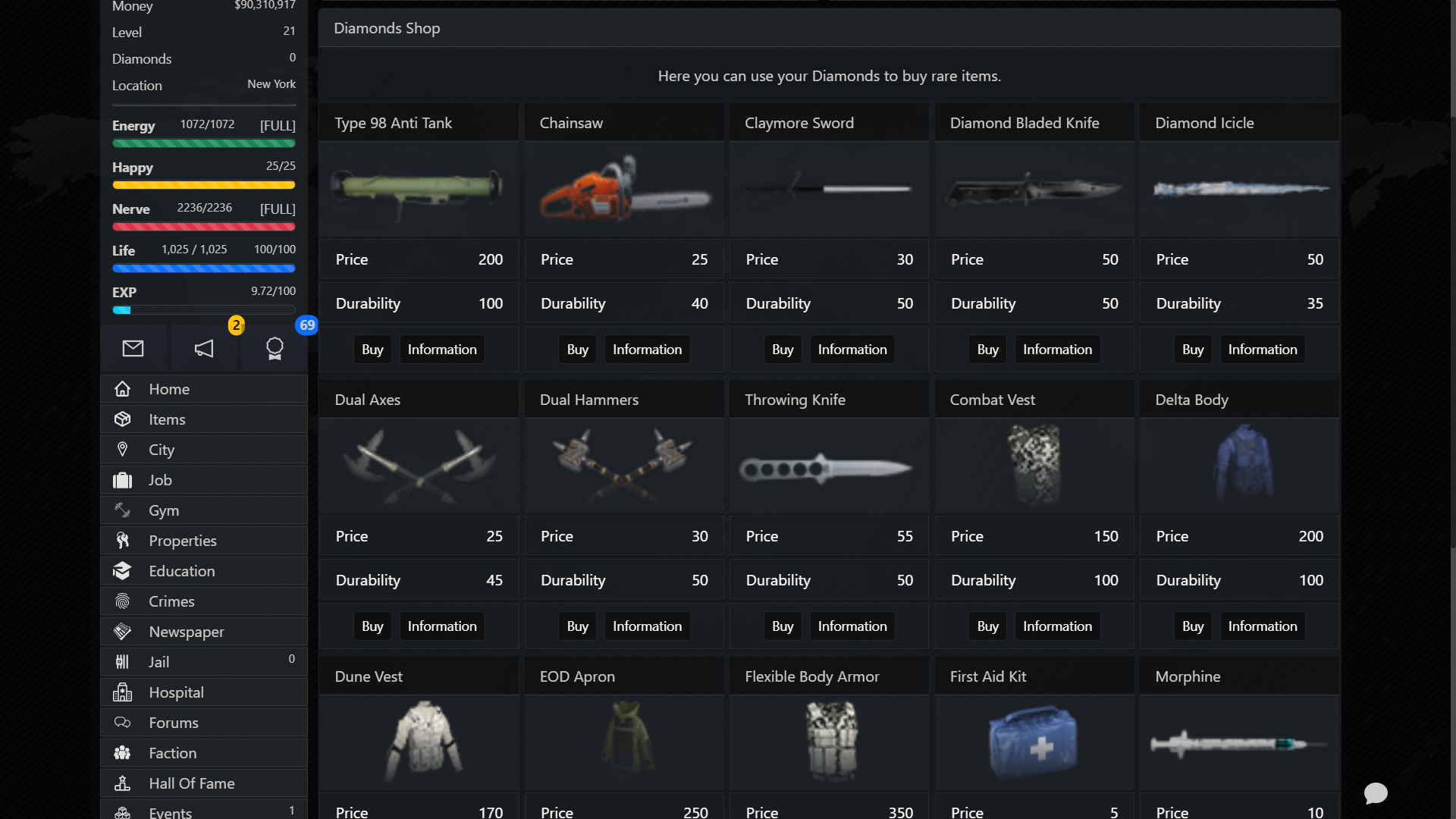The width and height of the screenshot is (1456, 819).
Task: Click the notifications megaphone icon
Action: point(203,348)
